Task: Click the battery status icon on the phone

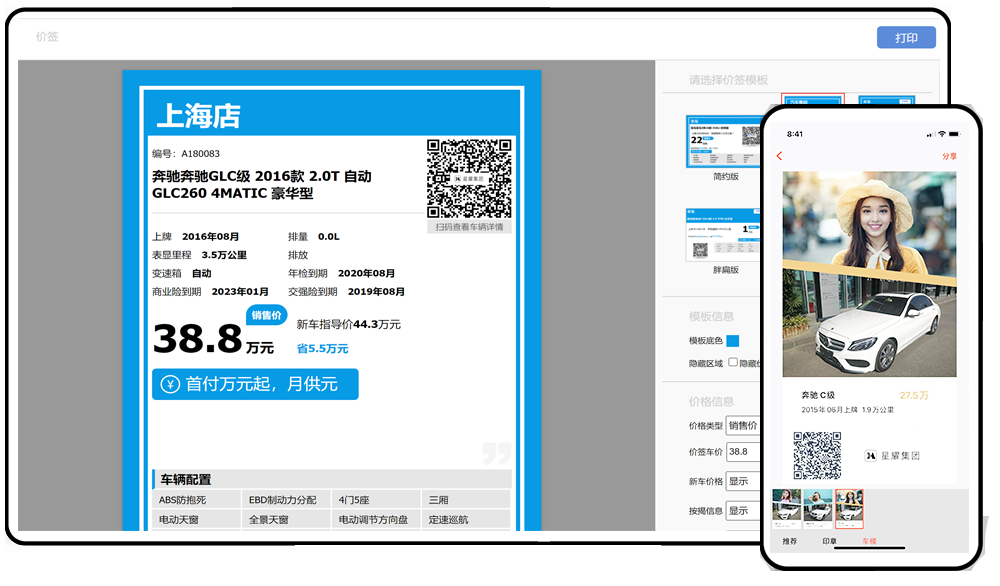Action: (x=954, y=135)
